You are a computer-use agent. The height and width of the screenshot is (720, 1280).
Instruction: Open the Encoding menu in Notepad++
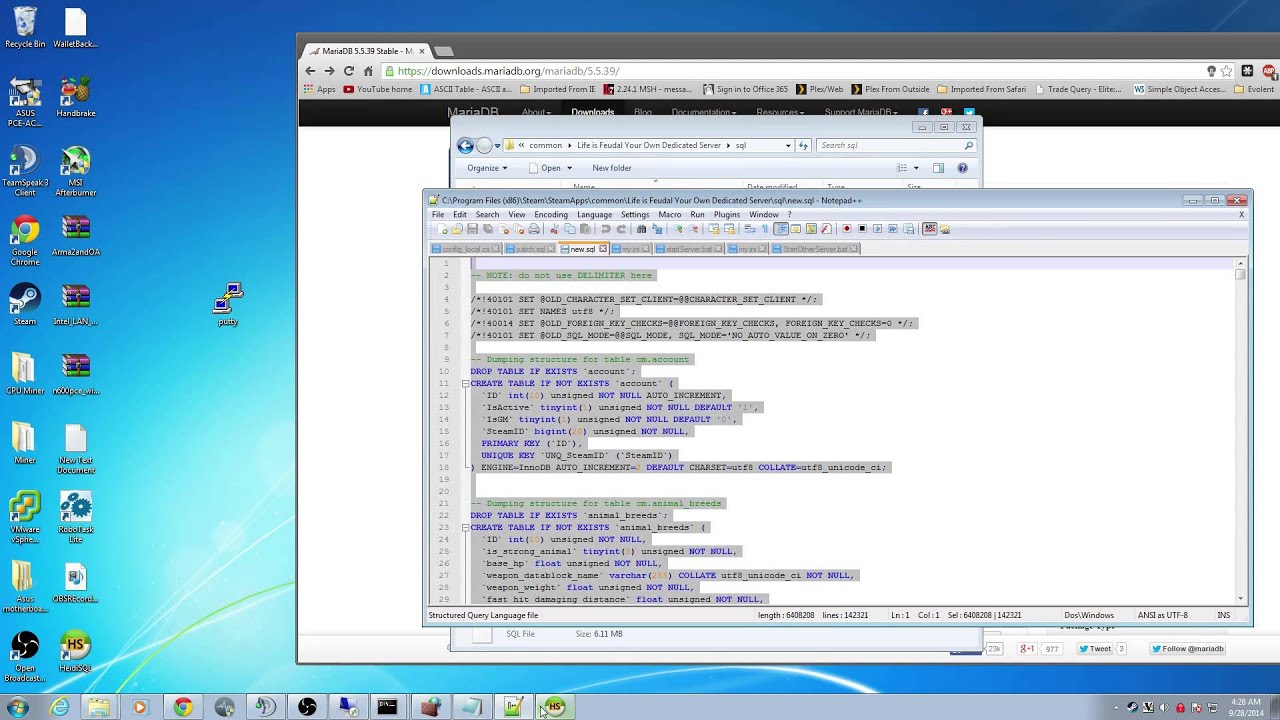point(550,214)
